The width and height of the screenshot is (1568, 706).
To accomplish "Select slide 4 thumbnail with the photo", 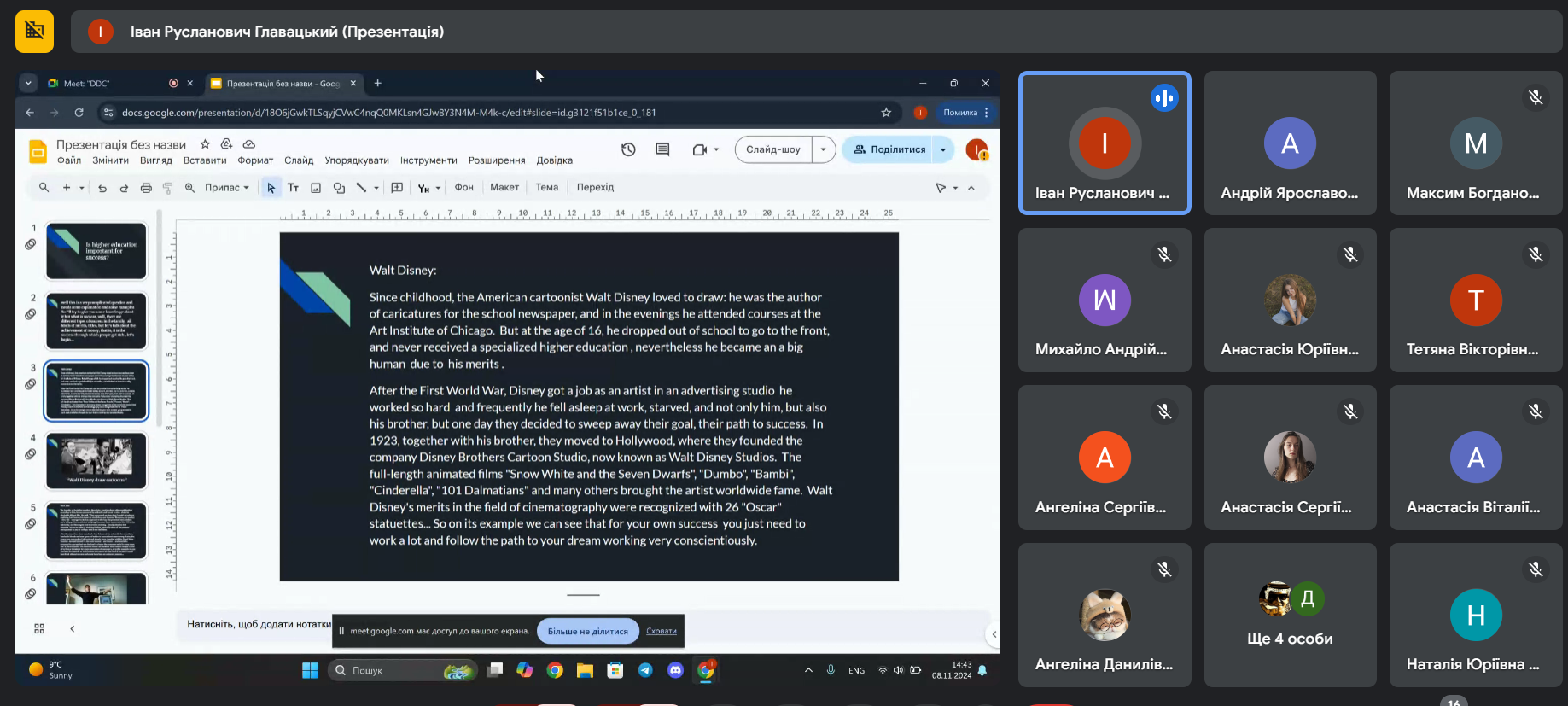I will 96,461.
